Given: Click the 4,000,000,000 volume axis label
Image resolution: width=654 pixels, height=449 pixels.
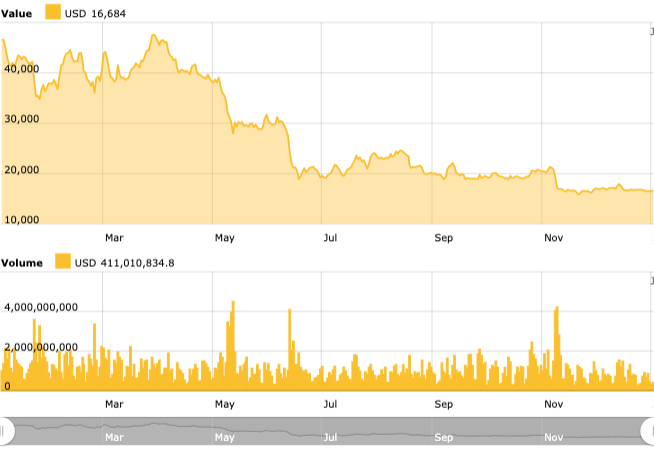Looking at the screenshot, I should point(41,308).
